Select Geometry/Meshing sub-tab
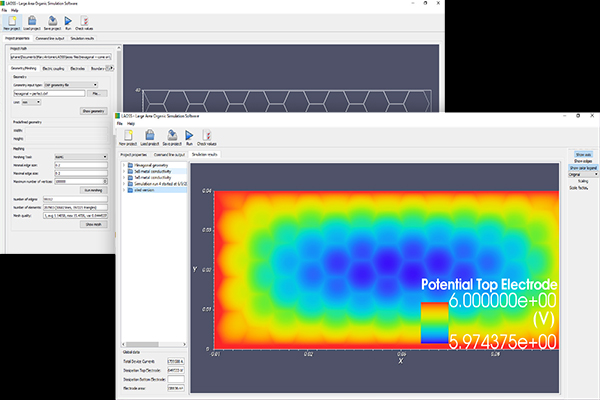Image resolution: width=600 pixels, height=400 pixels. [x=24, y=68]
